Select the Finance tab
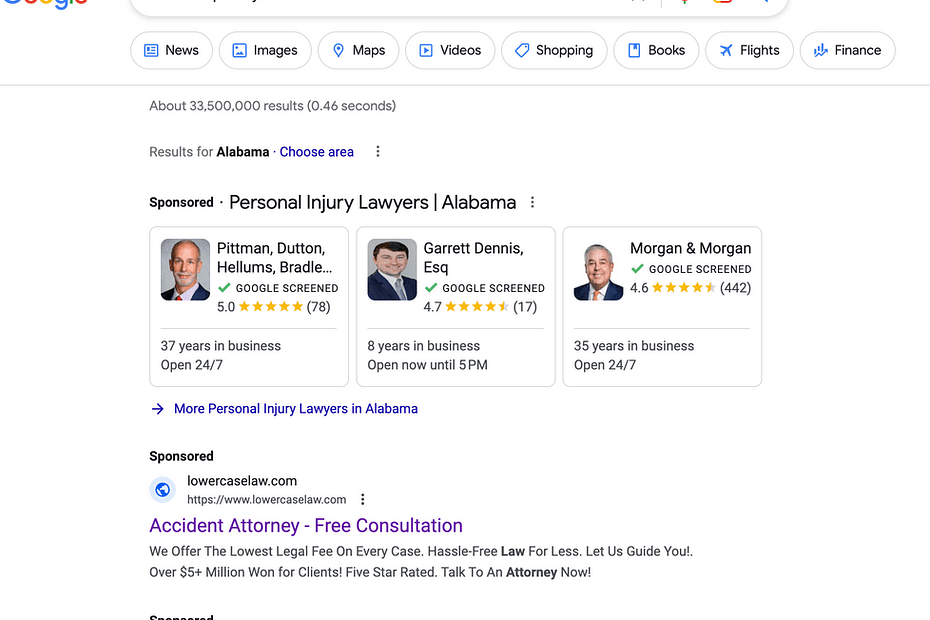 pyautogui.click(x=848, y=50)
